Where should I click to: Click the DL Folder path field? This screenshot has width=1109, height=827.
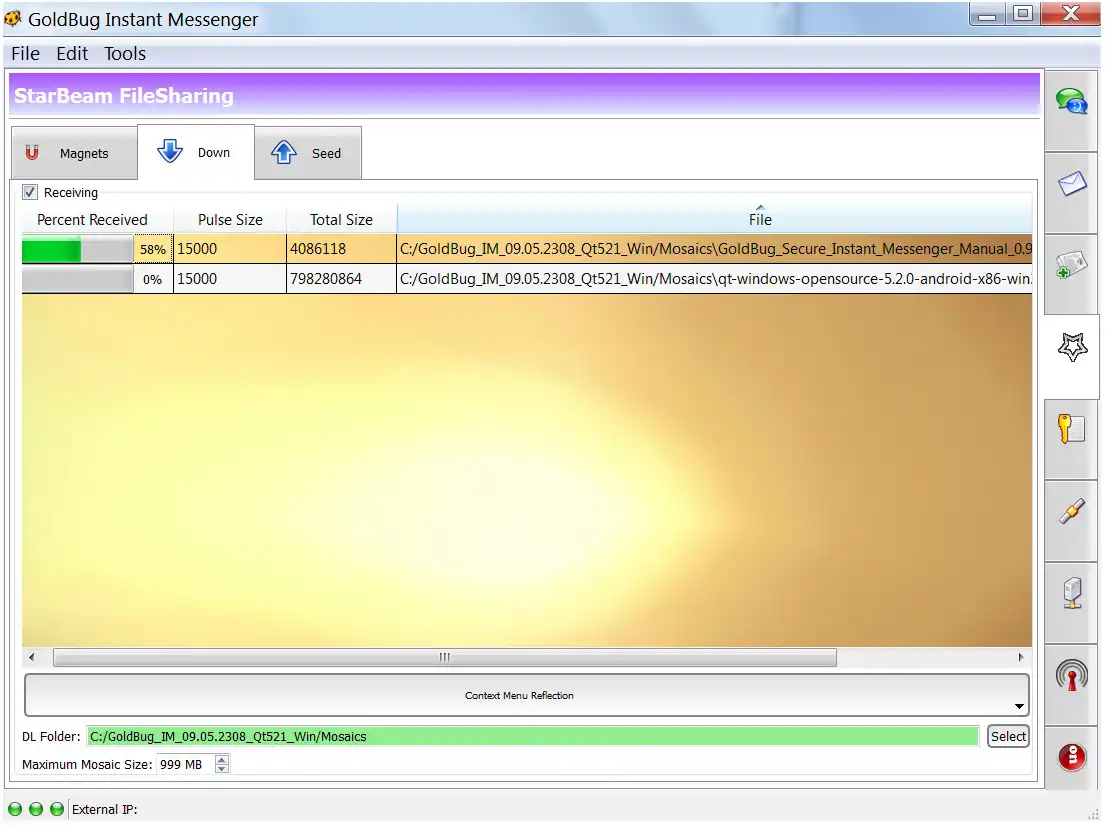click(533, 736)
